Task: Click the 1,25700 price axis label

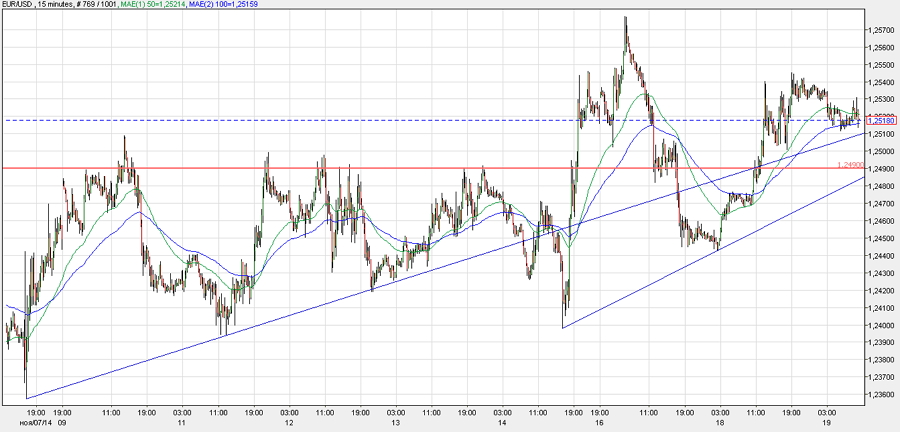Action: pos(882,30)
